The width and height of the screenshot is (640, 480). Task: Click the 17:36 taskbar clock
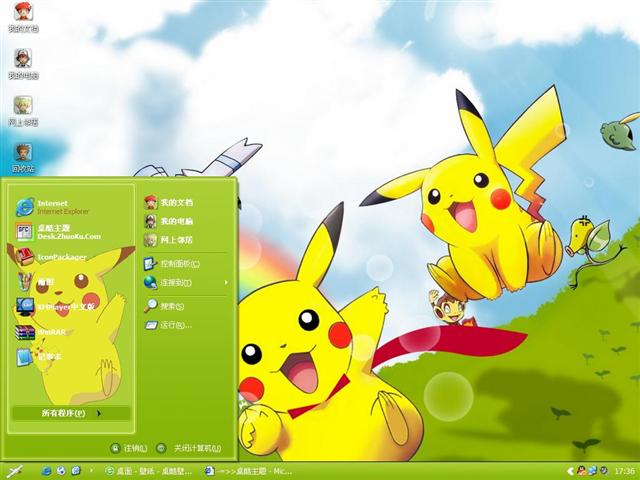pyautogui.click(x=624, y=471)
